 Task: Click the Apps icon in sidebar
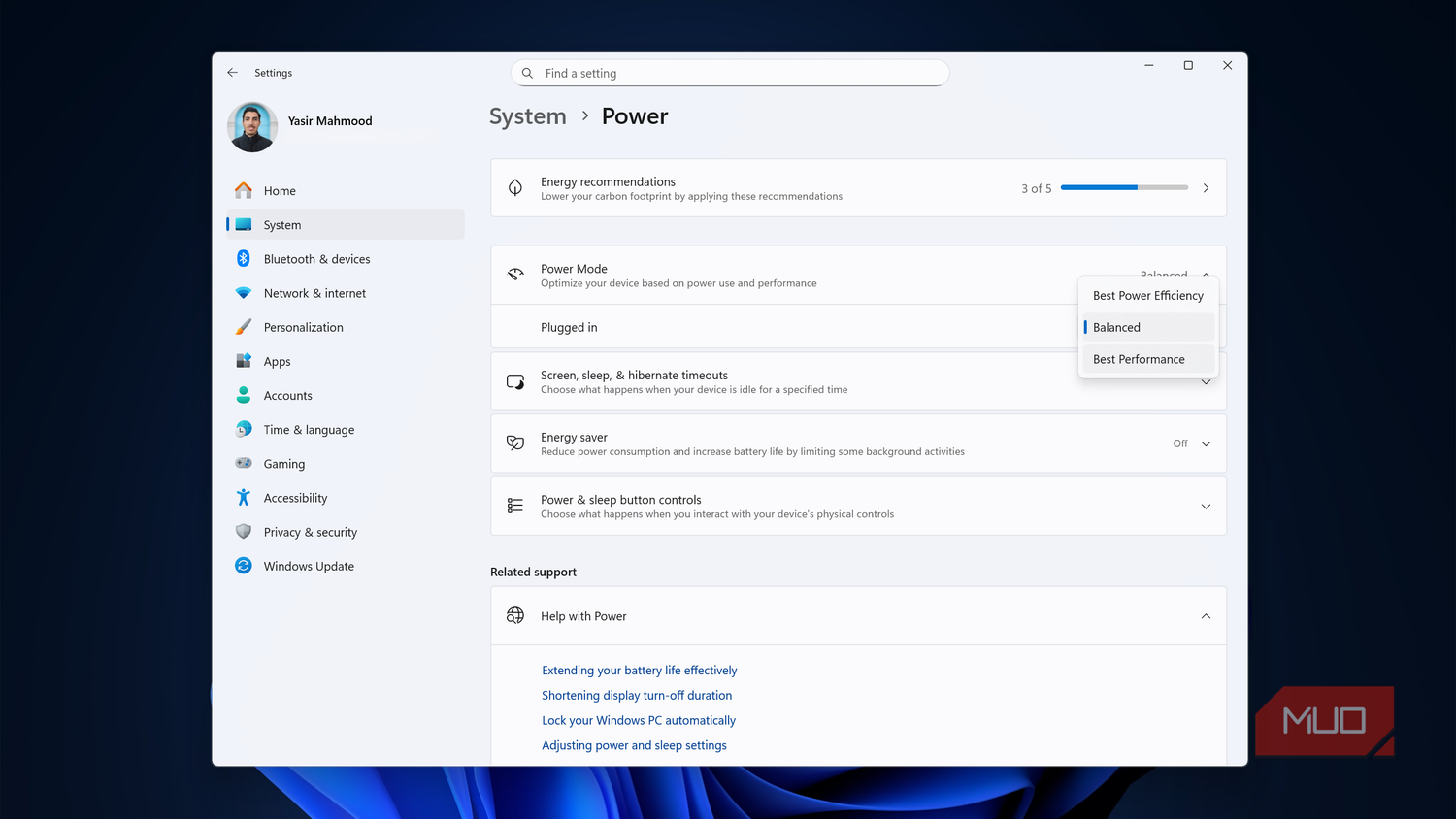[244, 361]
